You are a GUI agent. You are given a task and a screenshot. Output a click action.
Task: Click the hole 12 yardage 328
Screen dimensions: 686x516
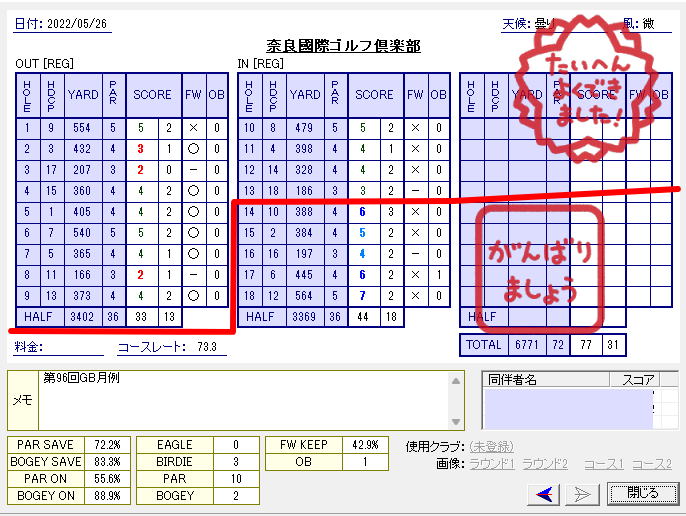click(x=304, y=170)
